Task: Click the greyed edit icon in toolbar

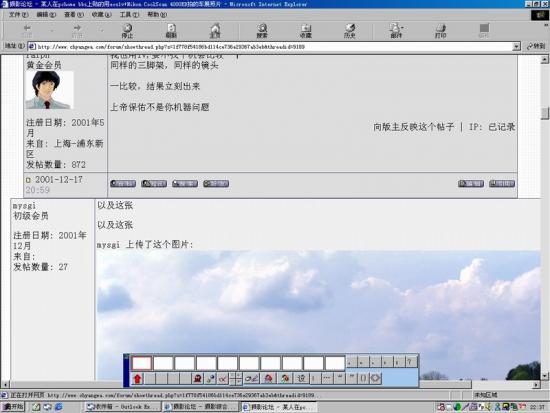Action: point(484,31)
